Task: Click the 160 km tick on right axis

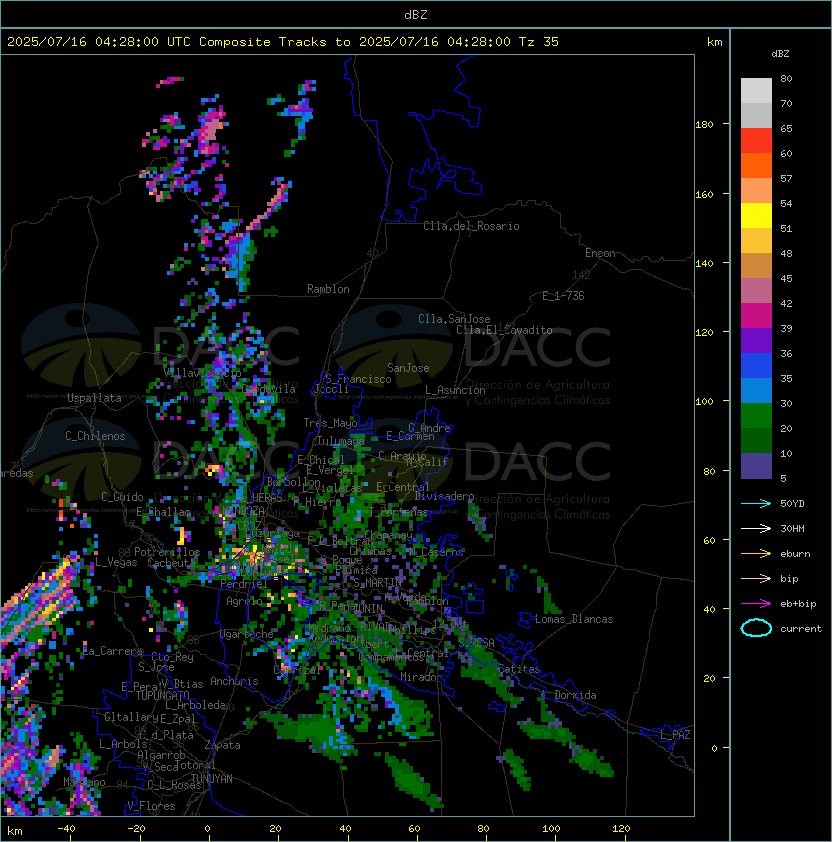Action: 704,194
